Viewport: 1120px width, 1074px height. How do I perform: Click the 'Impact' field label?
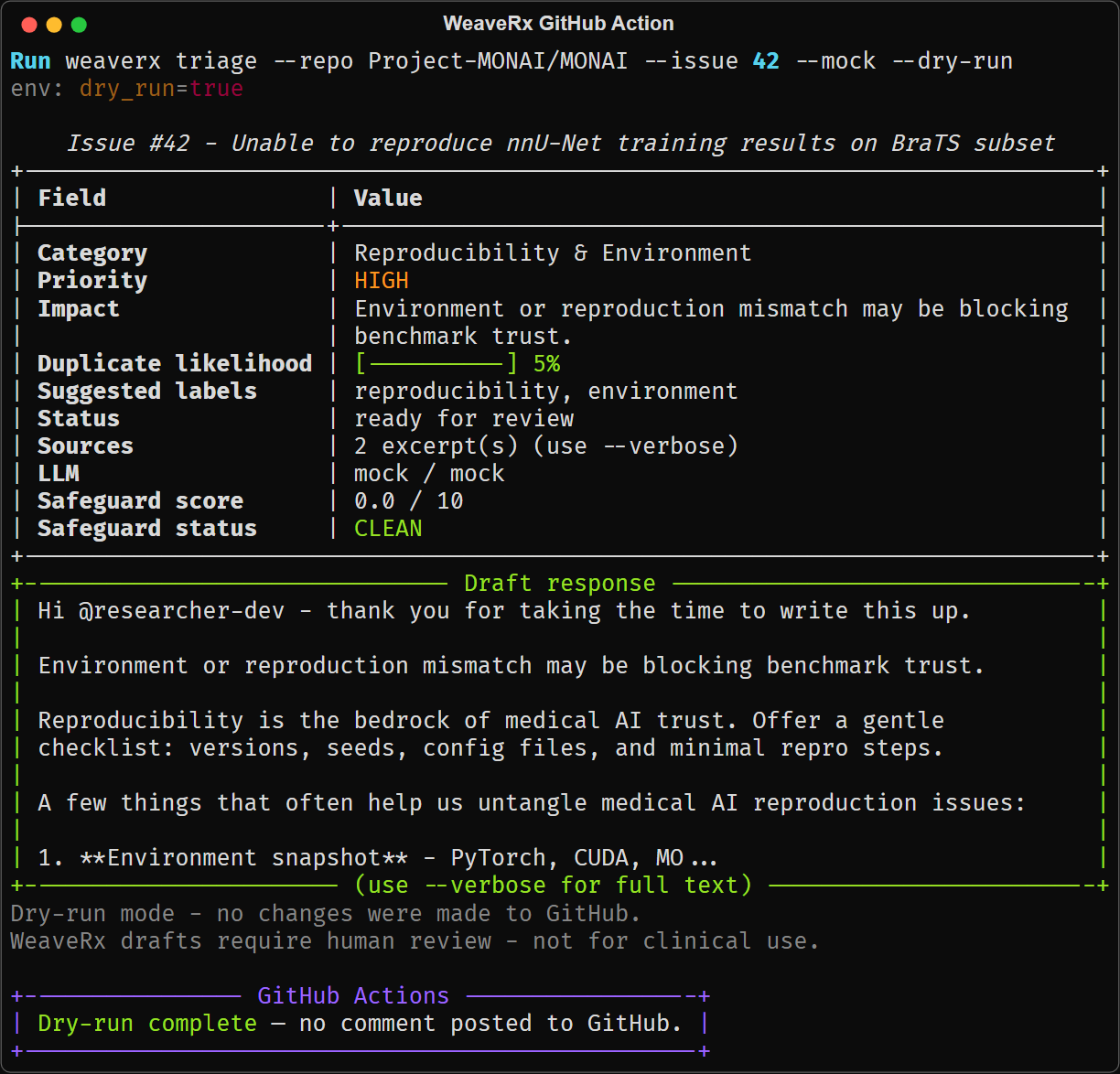(79, 308)
